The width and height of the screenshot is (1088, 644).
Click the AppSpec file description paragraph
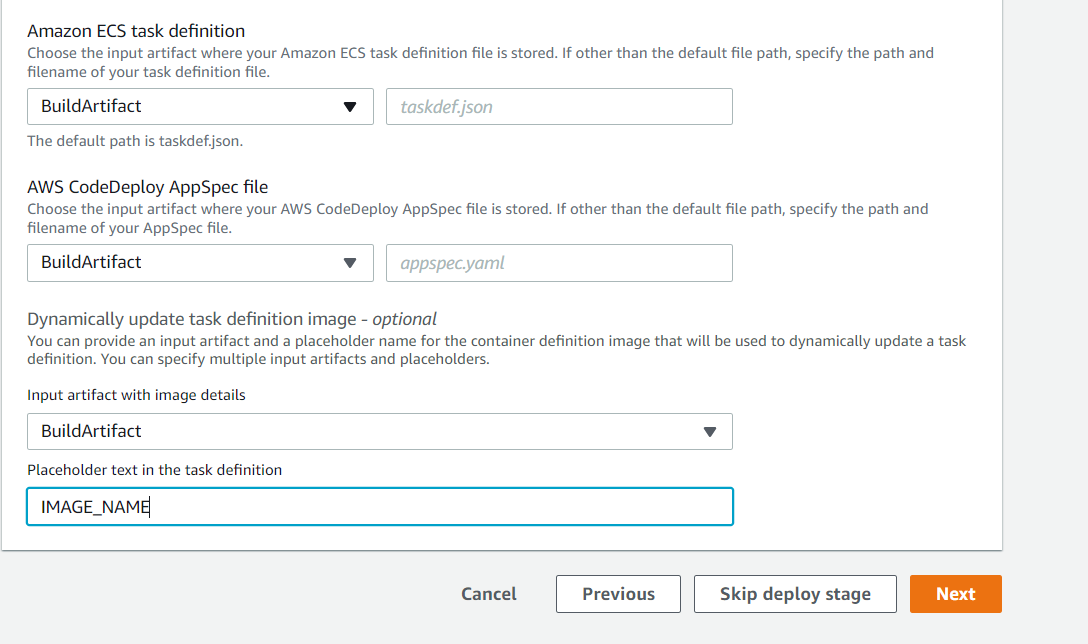[x=477, y=219]
